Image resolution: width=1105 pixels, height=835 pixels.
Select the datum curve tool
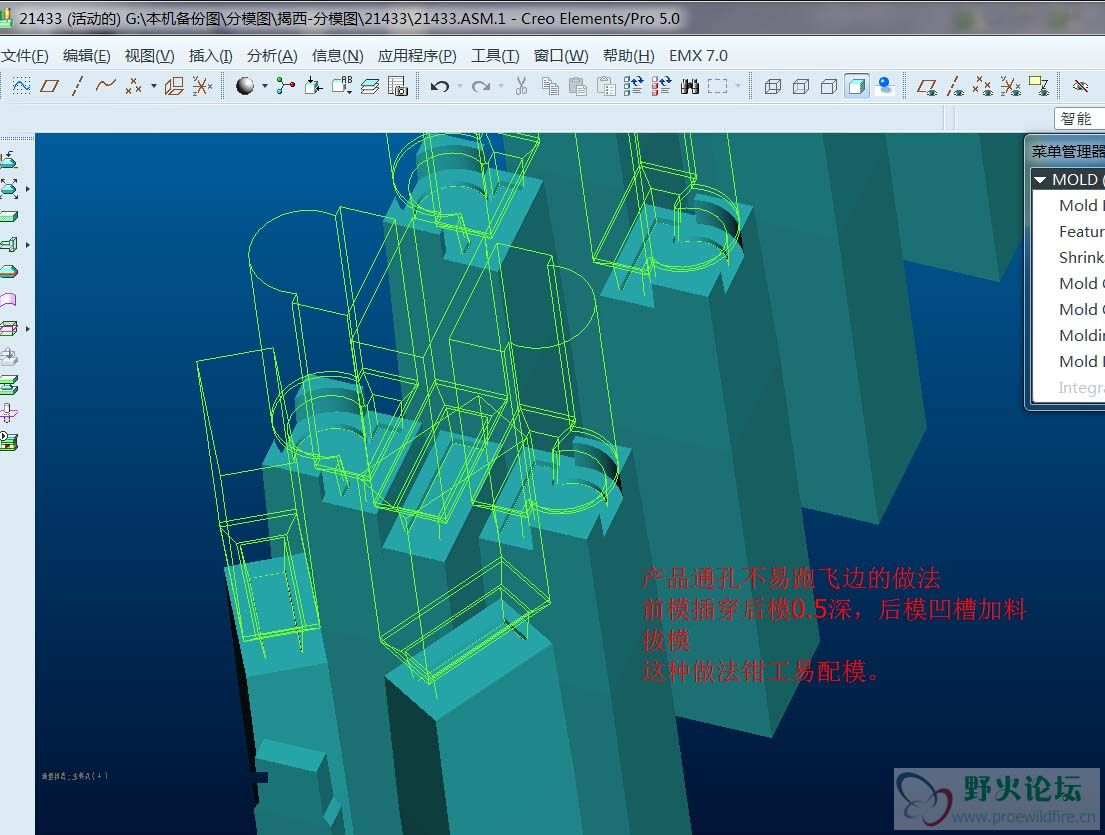[x=106, y=86]
